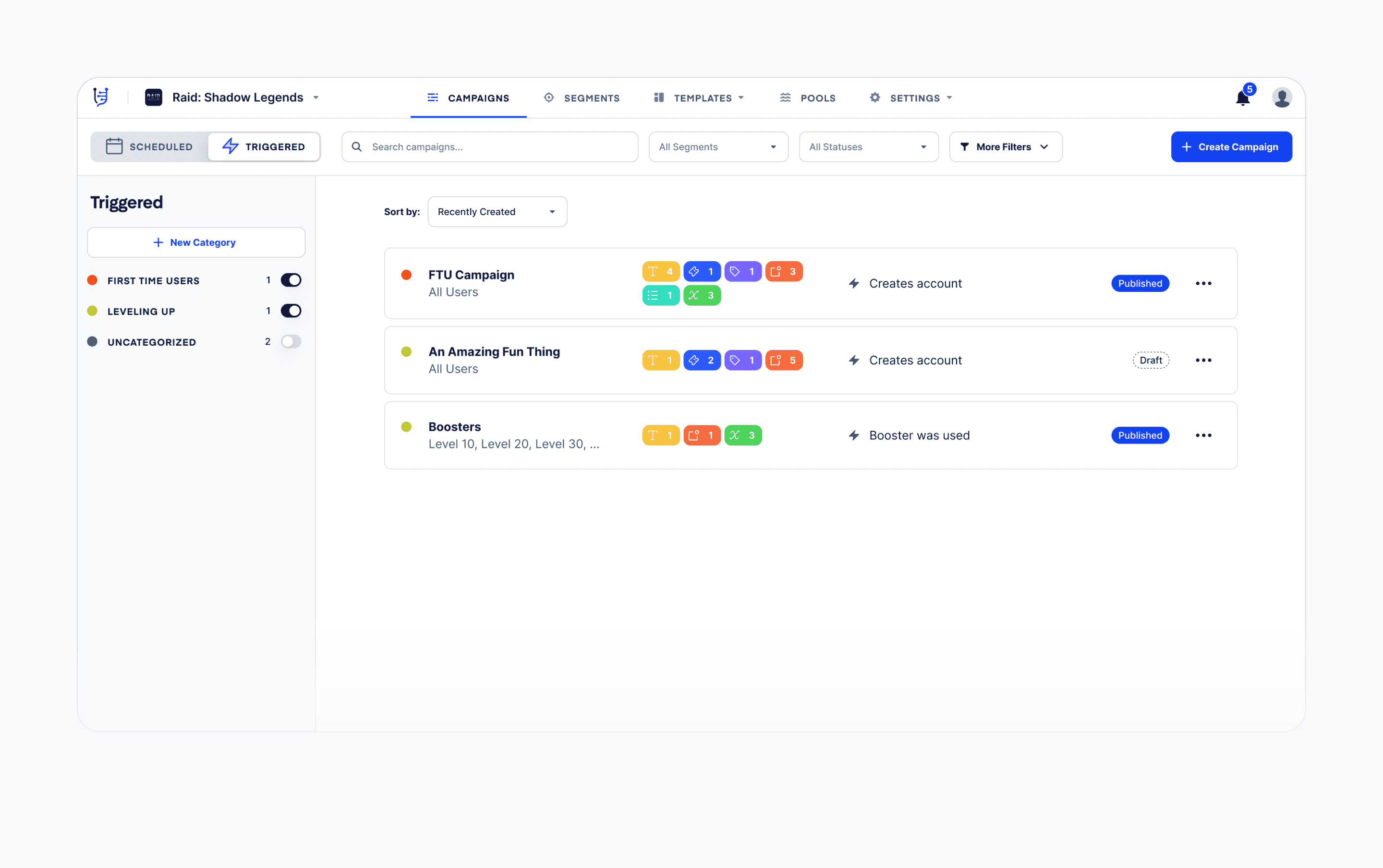
Task: Click the green shuffle badge on Boosters
Action: tap(742, 436)
